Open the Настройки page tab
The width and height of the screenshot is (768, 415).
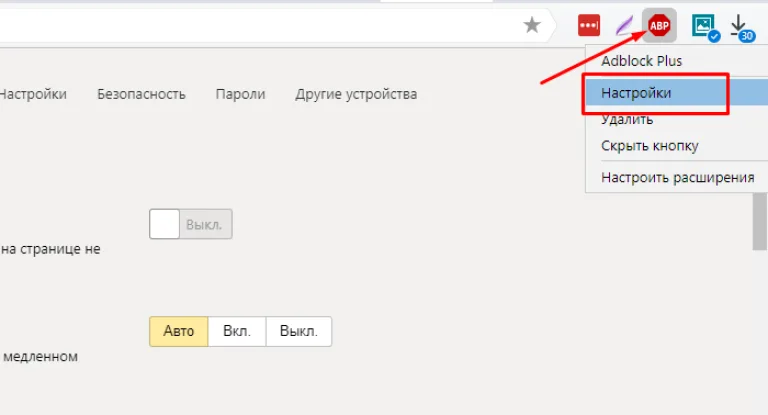click(33, 94)
